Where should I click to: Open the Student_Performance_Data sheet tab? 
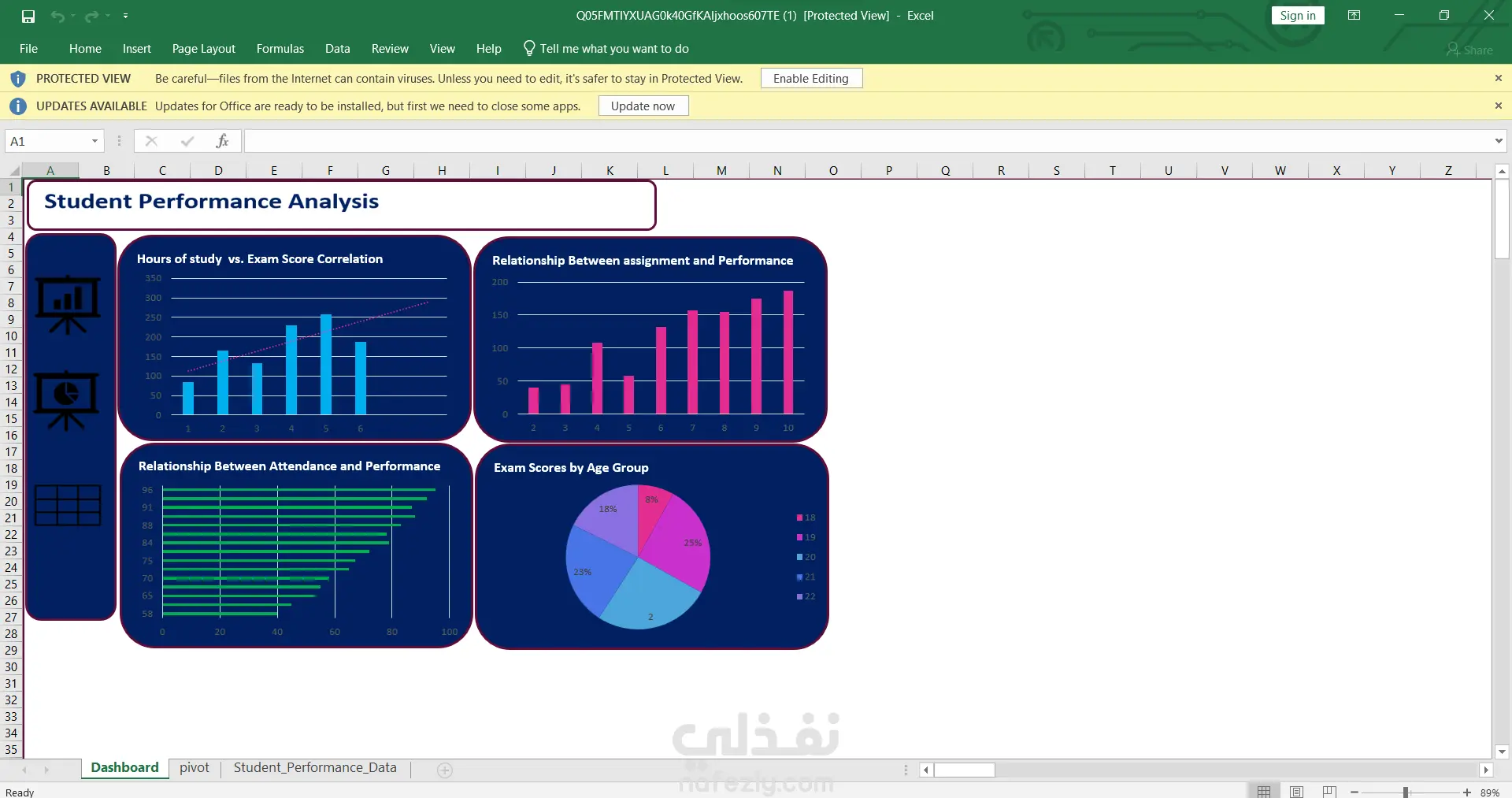coord(315,768)
